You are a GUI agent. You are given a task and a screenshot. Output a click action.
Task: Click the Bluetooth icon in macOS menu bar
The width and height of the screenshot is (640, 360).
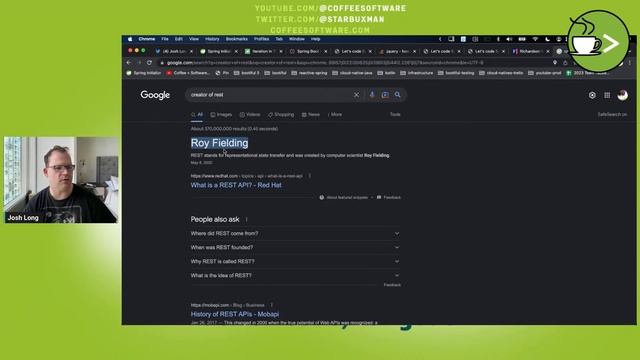coord(498,39)
